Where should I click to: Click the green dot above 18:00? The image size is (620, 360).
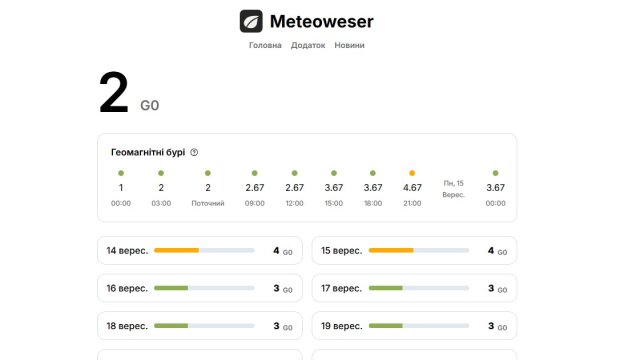point(372,173)
